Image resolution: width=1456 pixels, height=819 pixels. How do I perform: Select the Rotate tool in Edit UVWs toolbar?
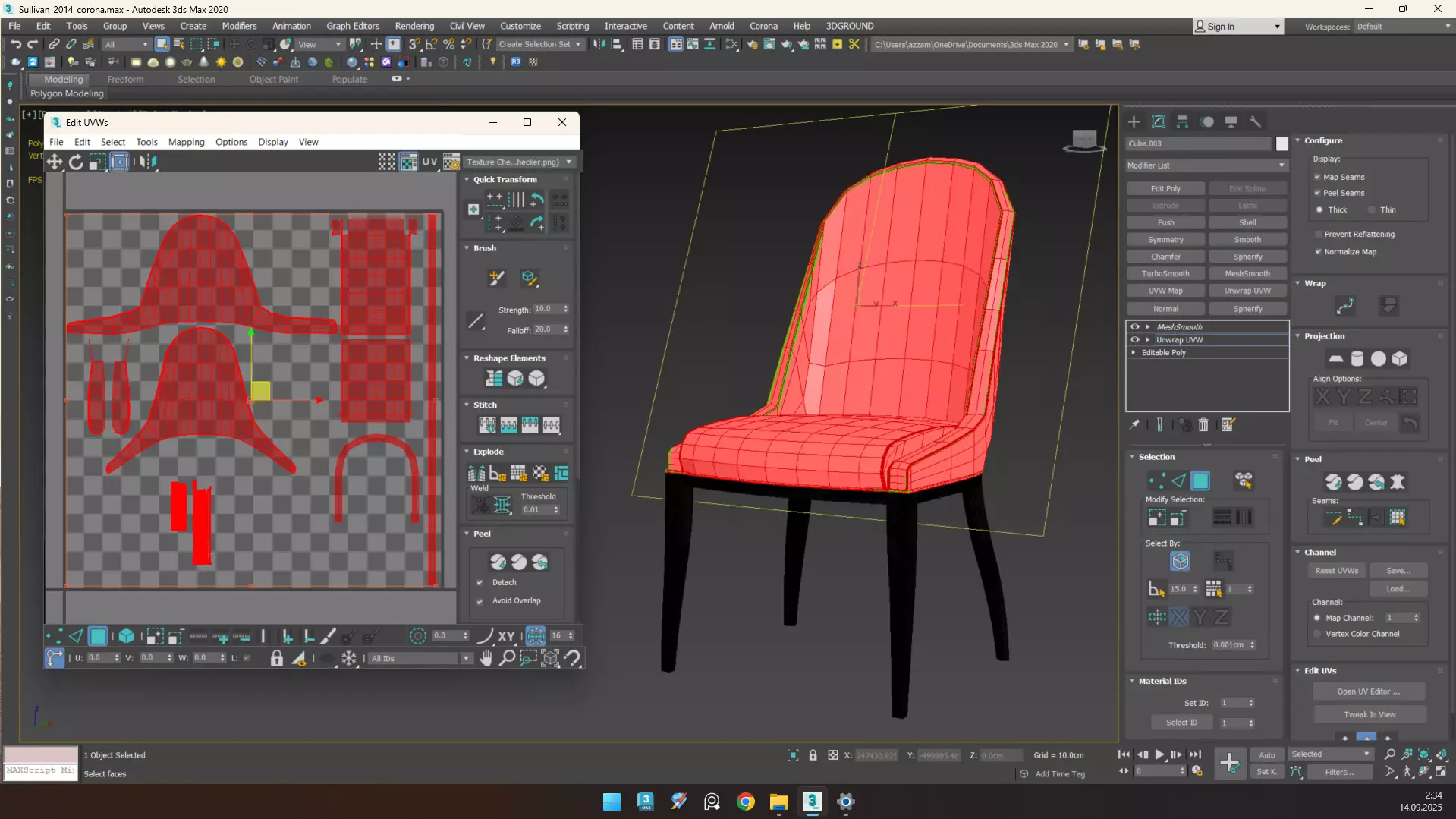[x=76, y=162]
